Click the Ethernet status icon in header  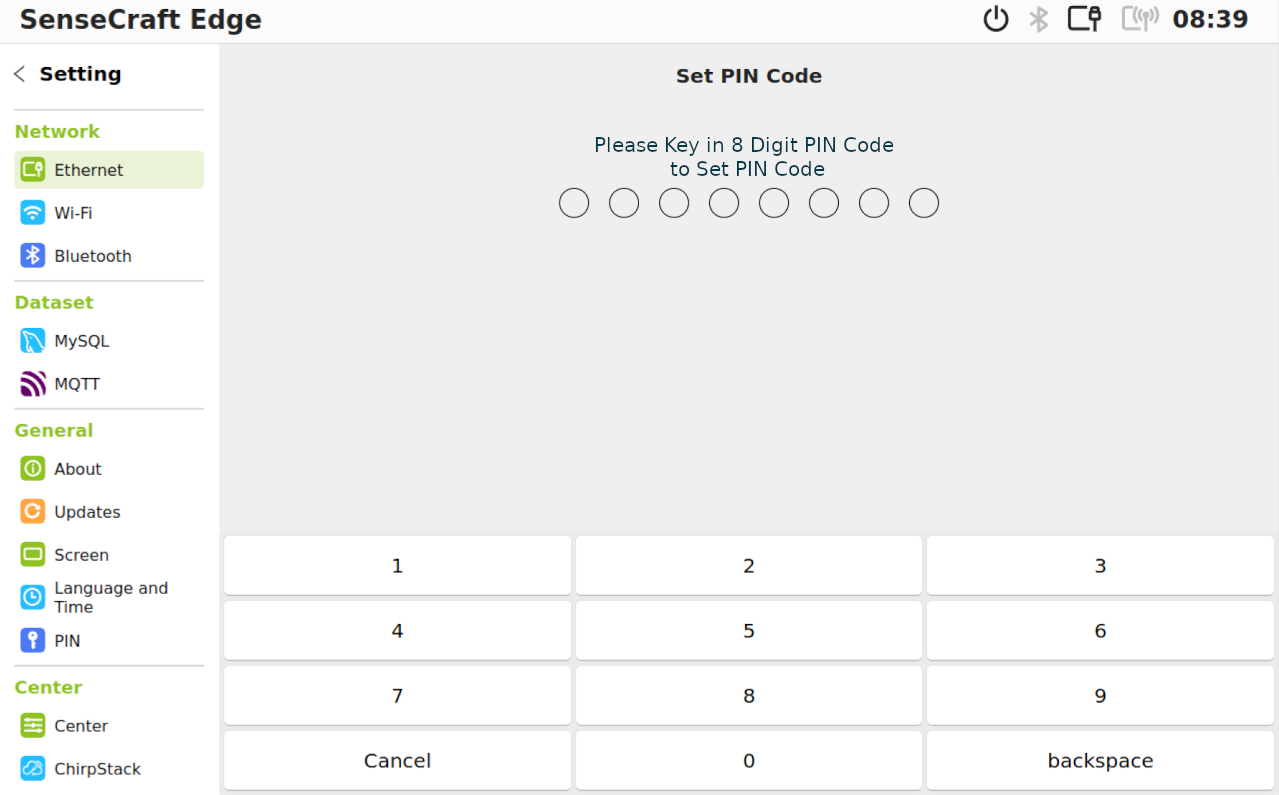1085,18
